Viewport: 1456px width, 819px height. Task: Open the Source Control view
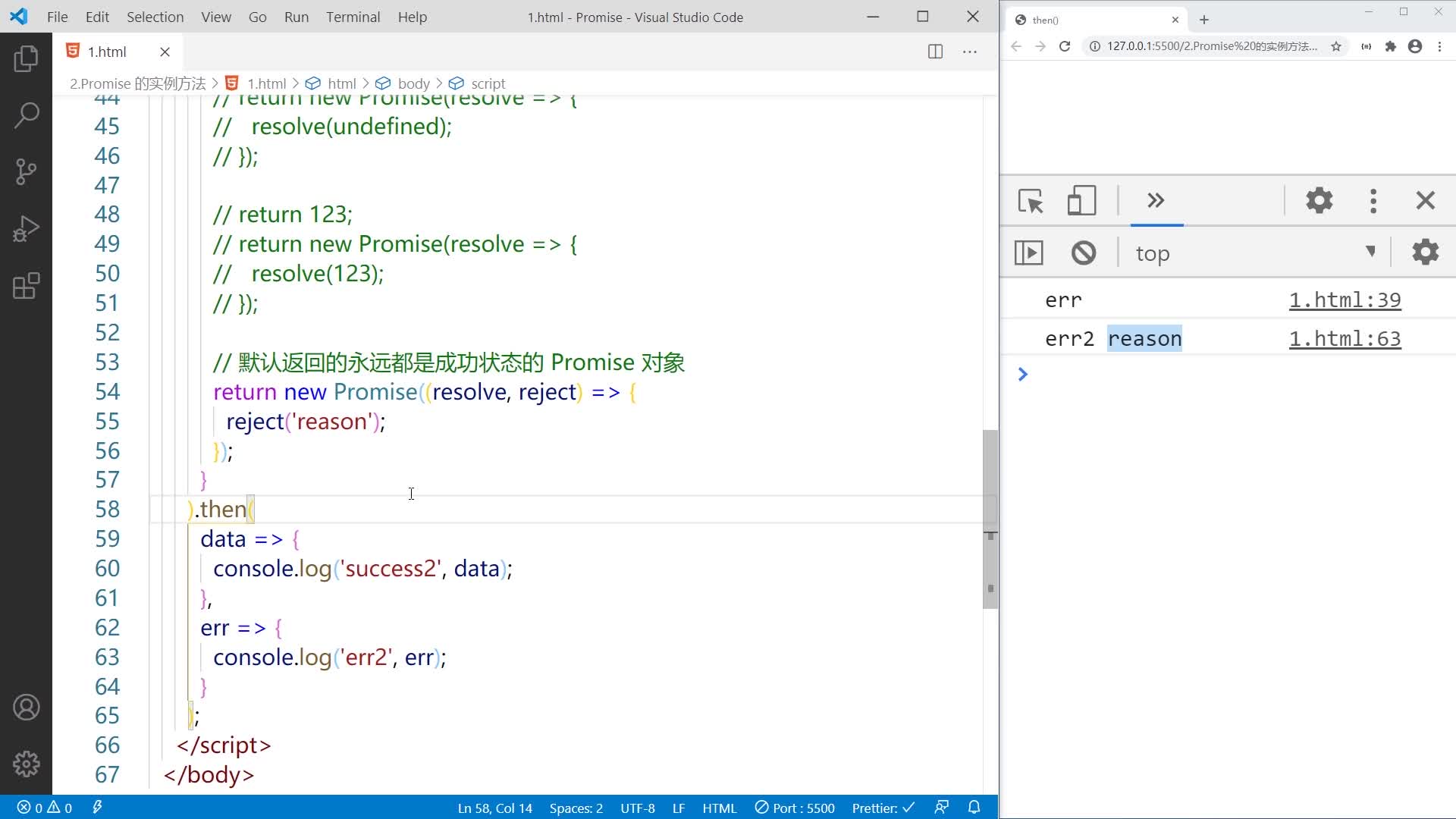[x=26, y=172]
